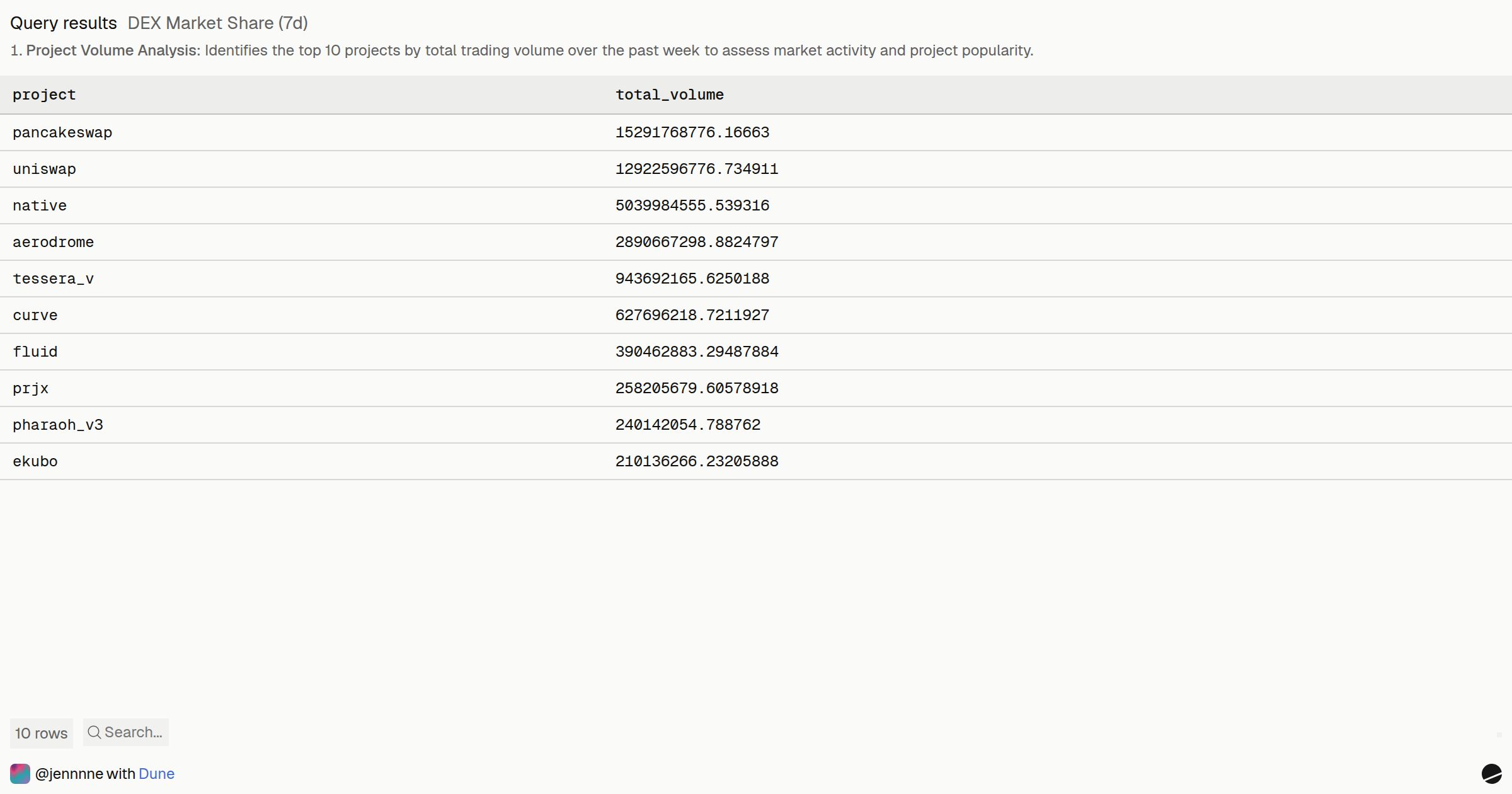Image resolution: width=1512 pixels, height=794 pixels.
Task: Select the native project cell
Action: (x=40, y=205)
